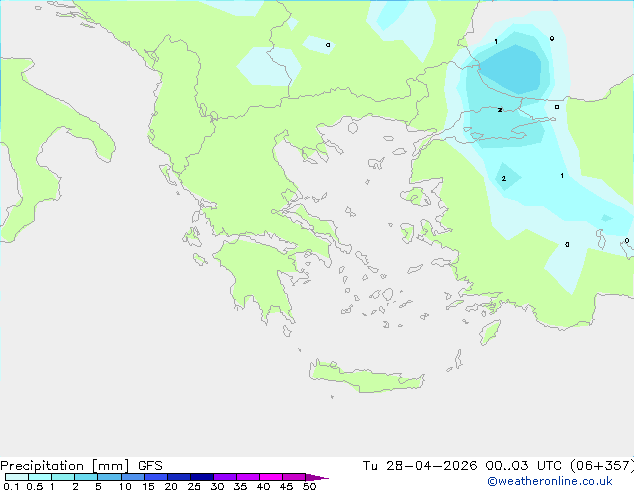Select the 20–25 mm legend swatch
Image resolution: width=634 pixels, height=490 pixels.
coord(179,477)
